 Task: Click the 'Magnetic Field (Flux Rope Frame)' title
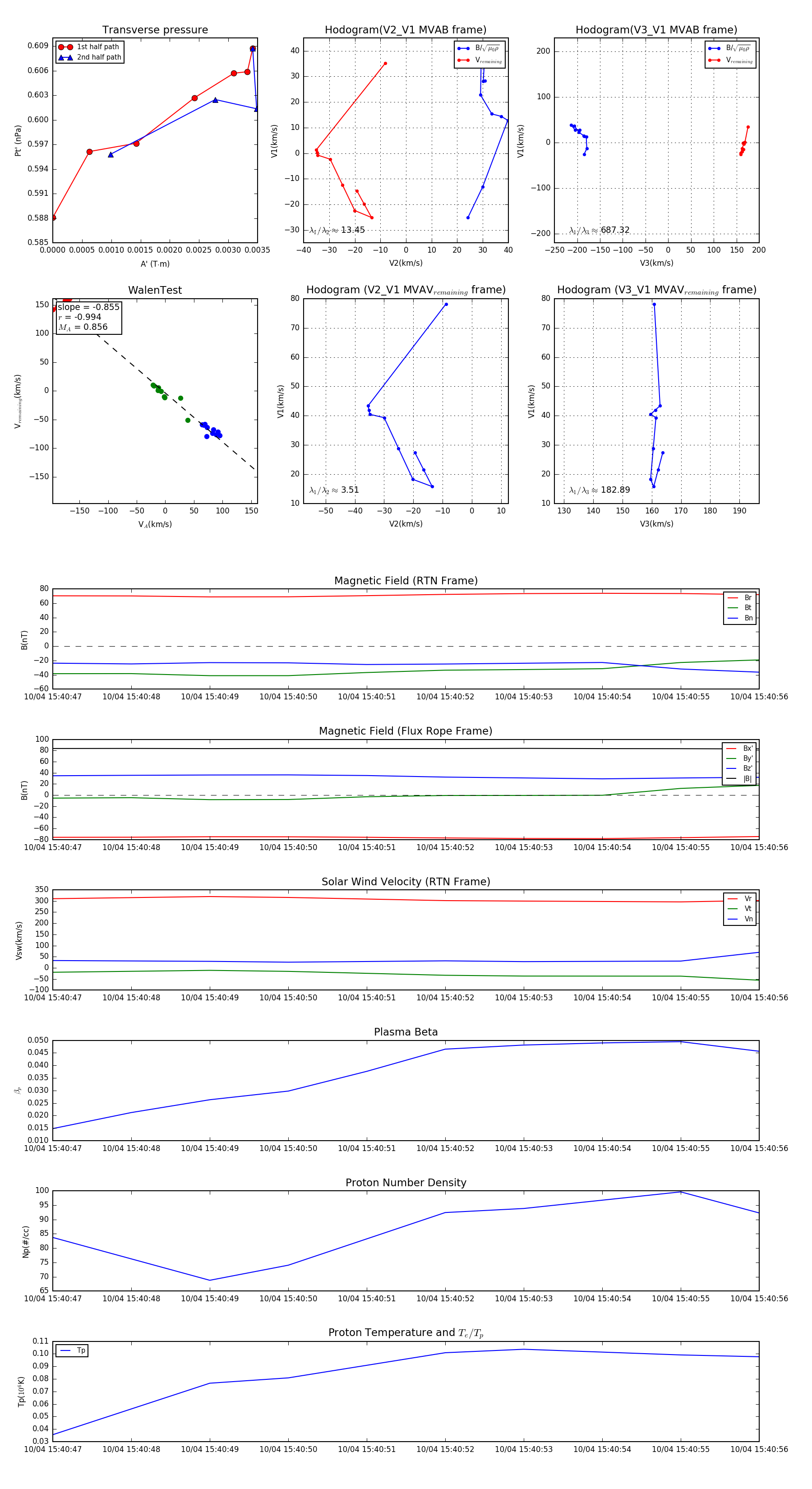(x=406, y=731)
